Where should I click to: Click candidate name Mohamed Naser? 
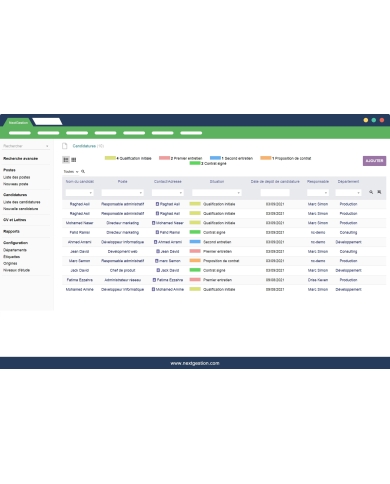coord(79,223)
